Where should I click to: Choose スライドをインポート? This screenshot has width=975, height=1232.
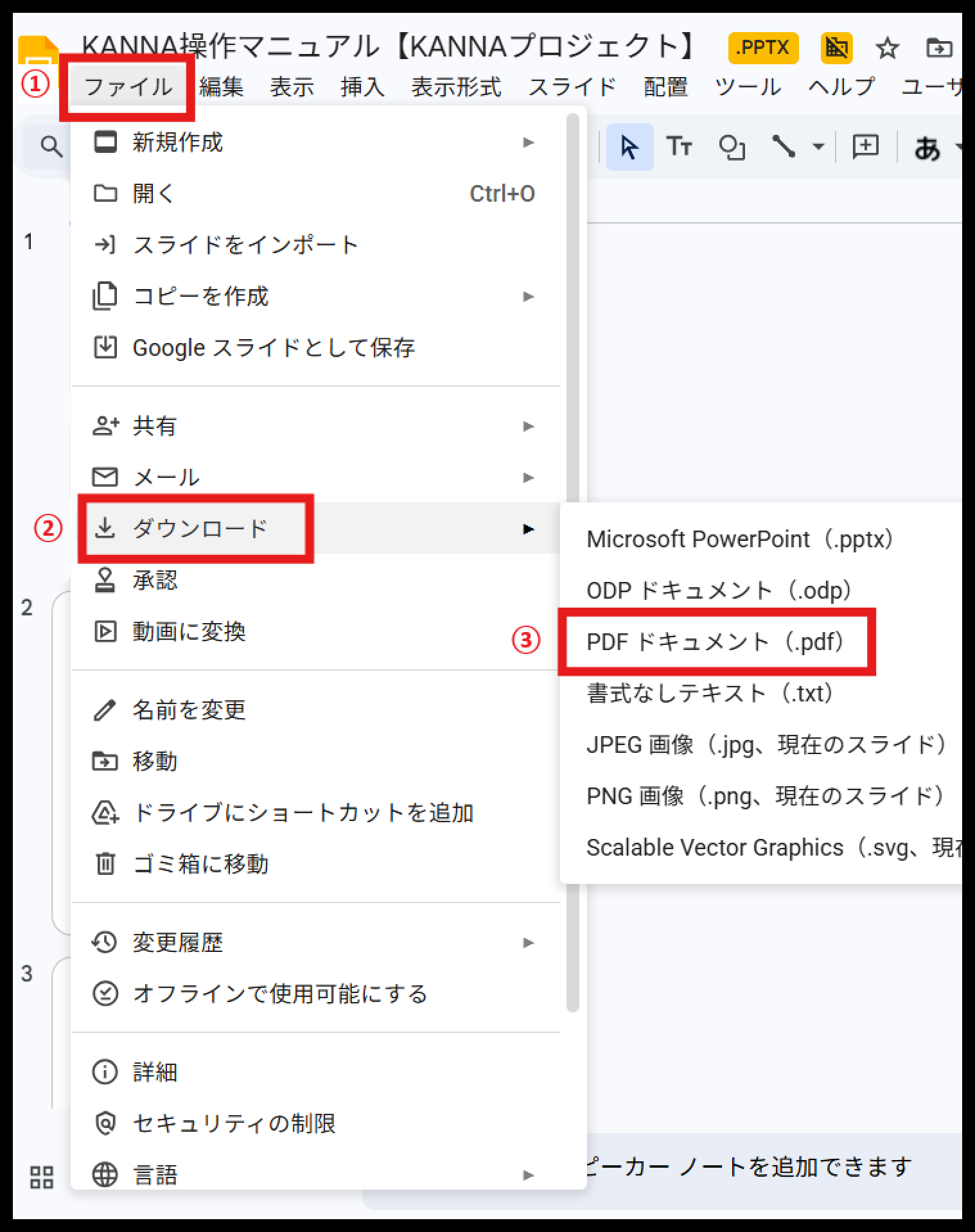315,245
